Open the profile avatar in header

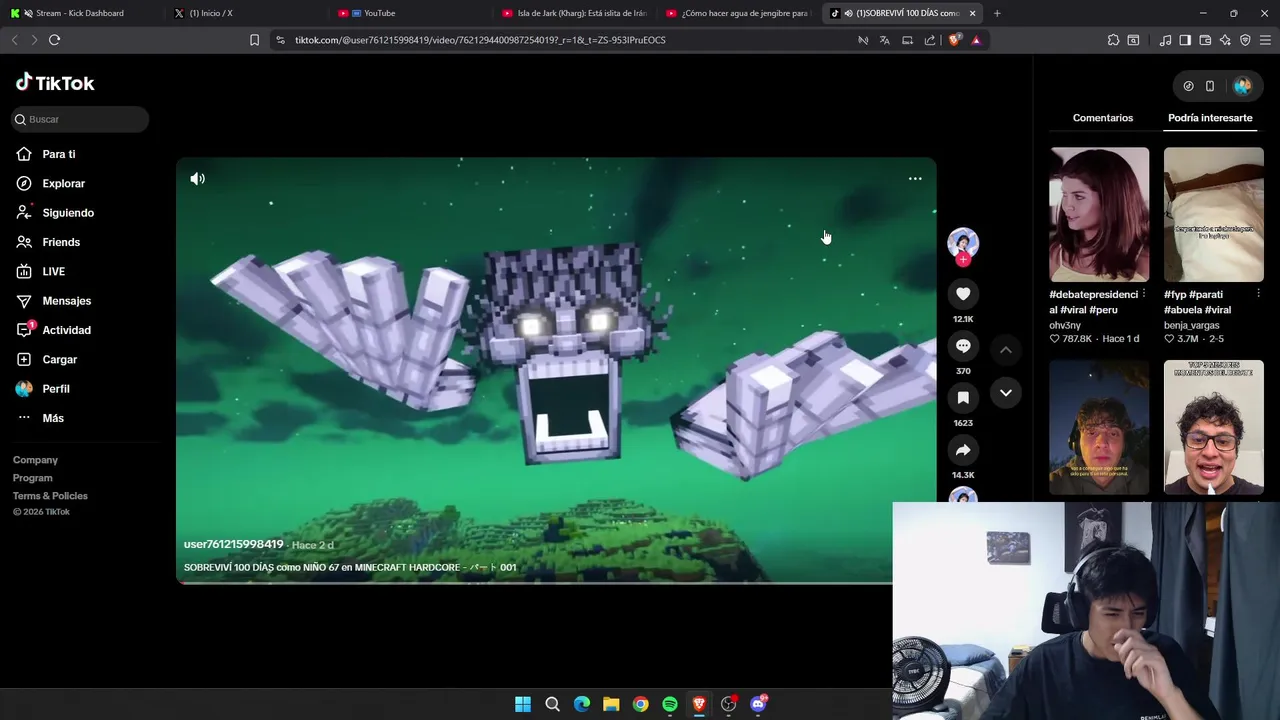tap(1243, 86)
